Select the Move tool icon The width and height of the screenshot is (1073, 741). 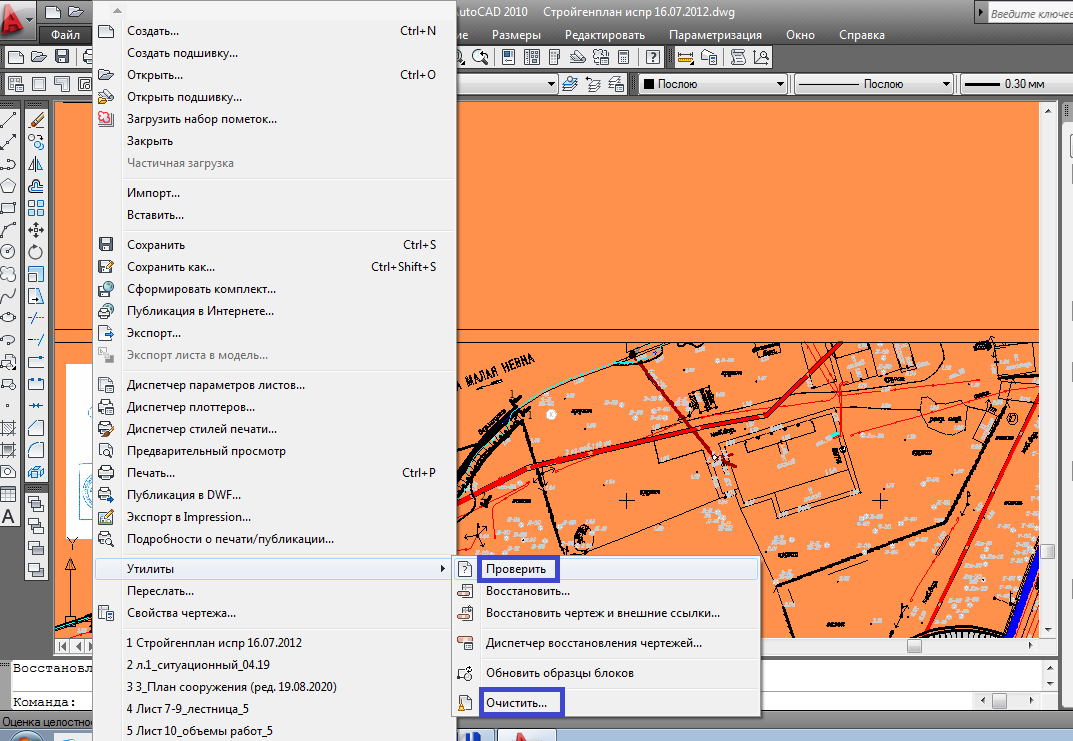(37, 230)
